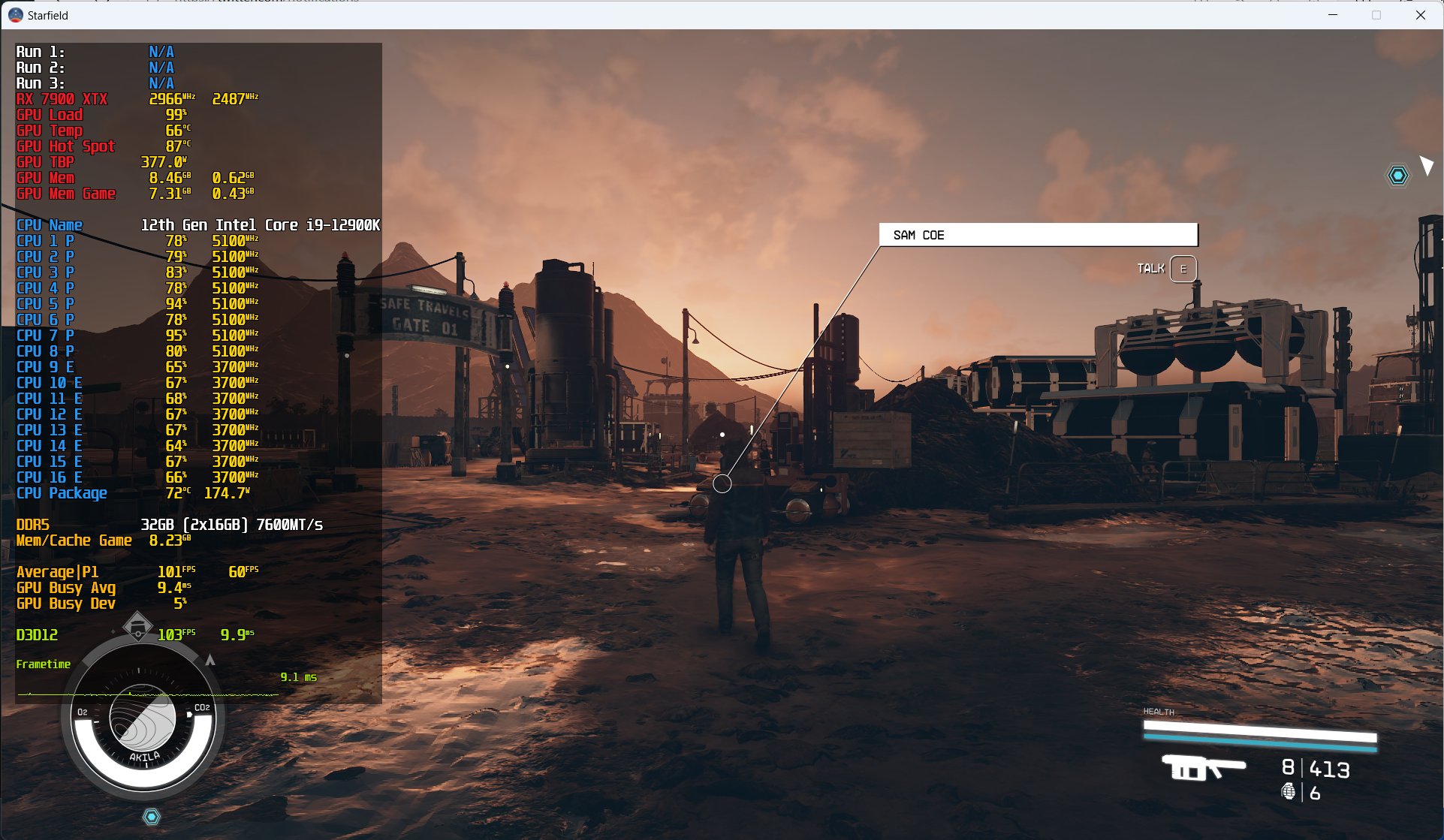Viewport: 1444px width, 840px height.
Task: Click the hexagon icon below the AKILA watch
Action: (x=152, y=817)
